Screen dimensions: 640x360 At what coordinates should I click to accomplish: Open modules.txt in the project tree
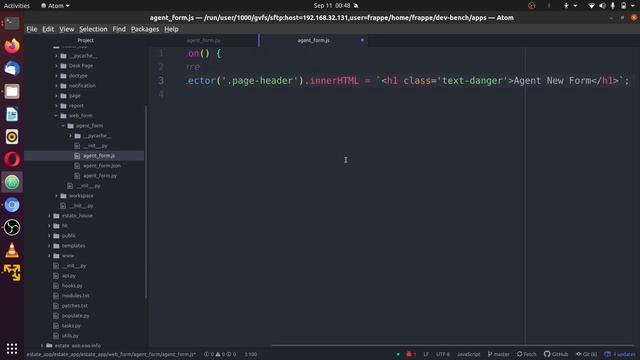pyautogui.click(x=76, y=296)
